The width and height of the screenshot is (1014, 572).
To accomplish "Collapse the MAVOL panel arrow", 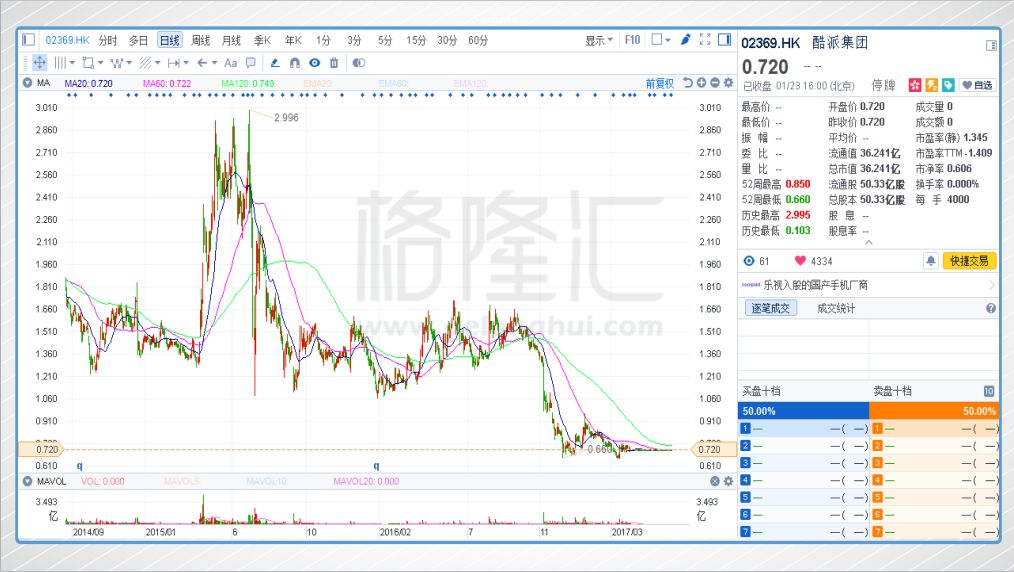I will coord(27,481).
